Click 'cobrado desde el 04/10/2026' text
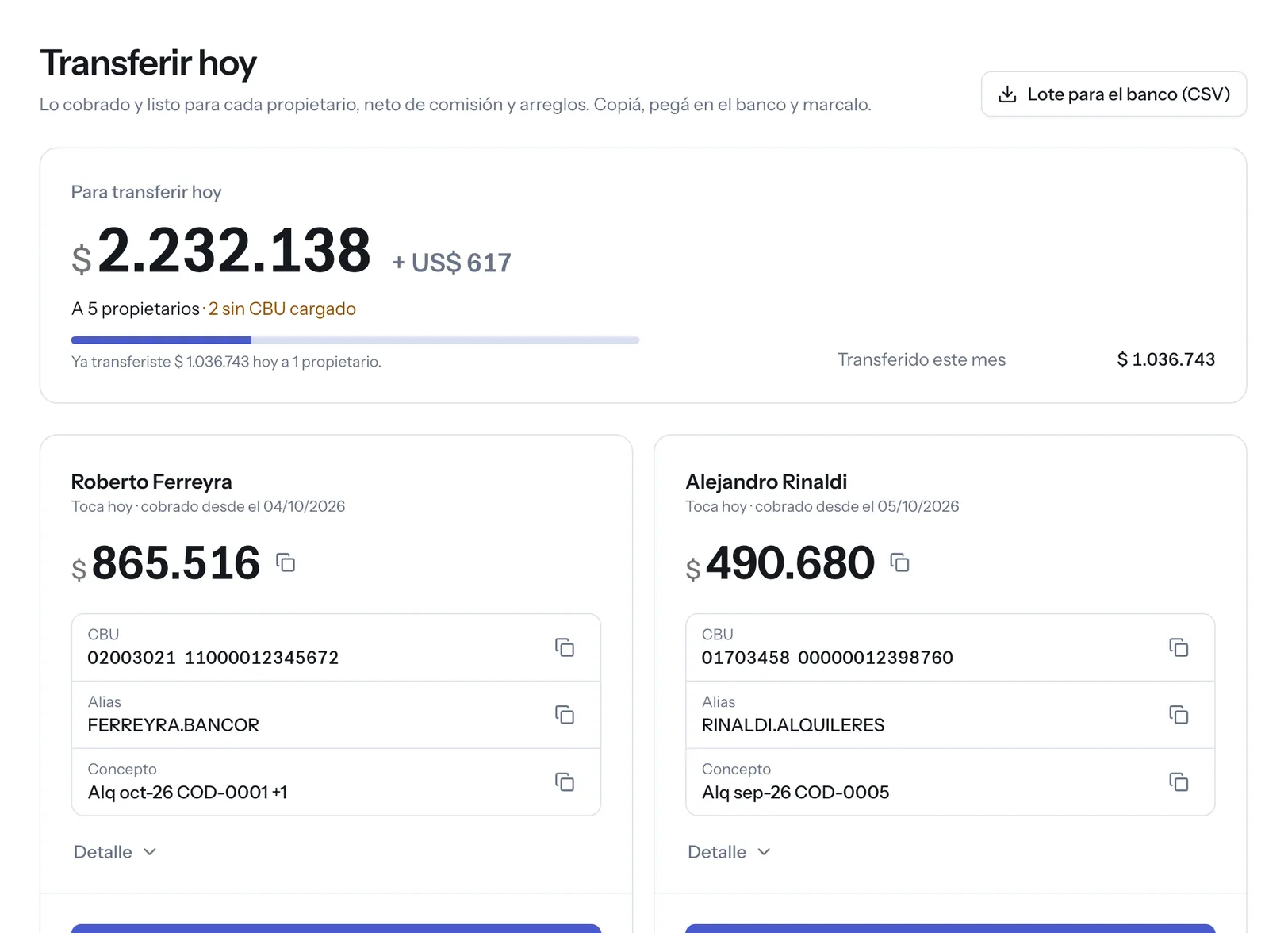Image resolution: width=1288 pixels, height=933 pixels. click(243, 506)
